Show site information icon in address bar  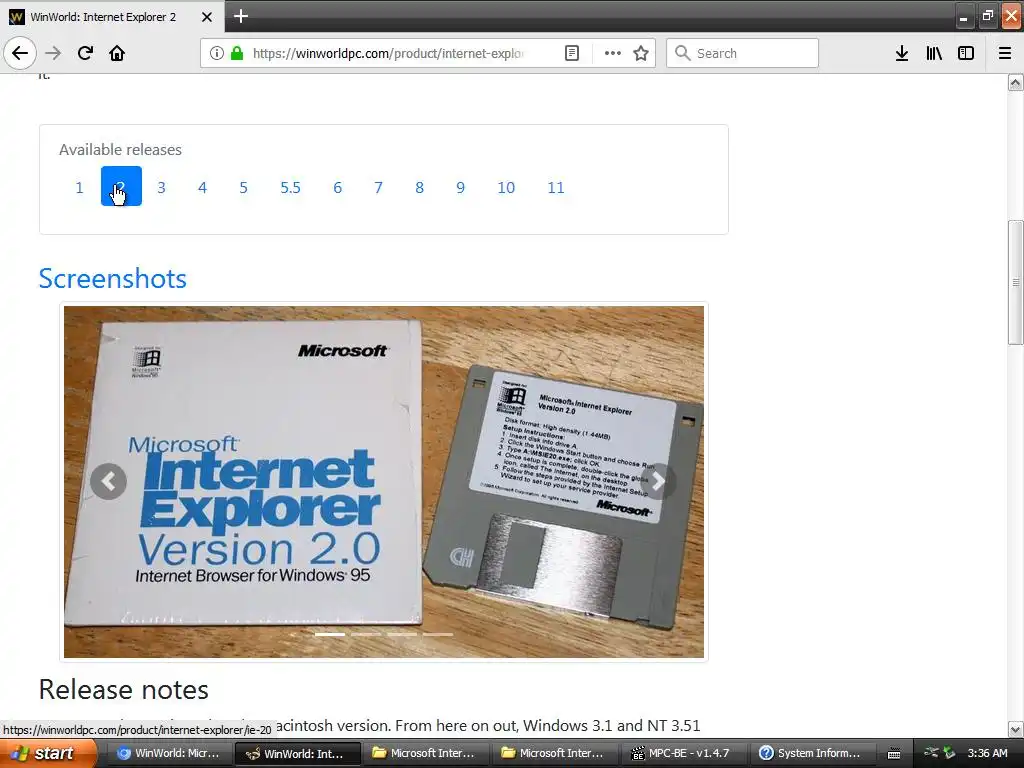click(216, 53)
